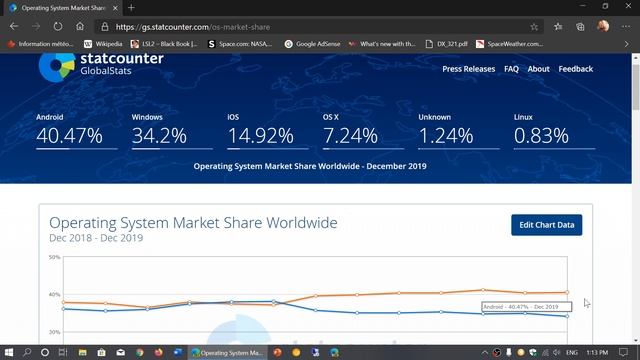Click the Linux 0.83% statistic
This screenshot has width=640, height=360.
(554, 131)
